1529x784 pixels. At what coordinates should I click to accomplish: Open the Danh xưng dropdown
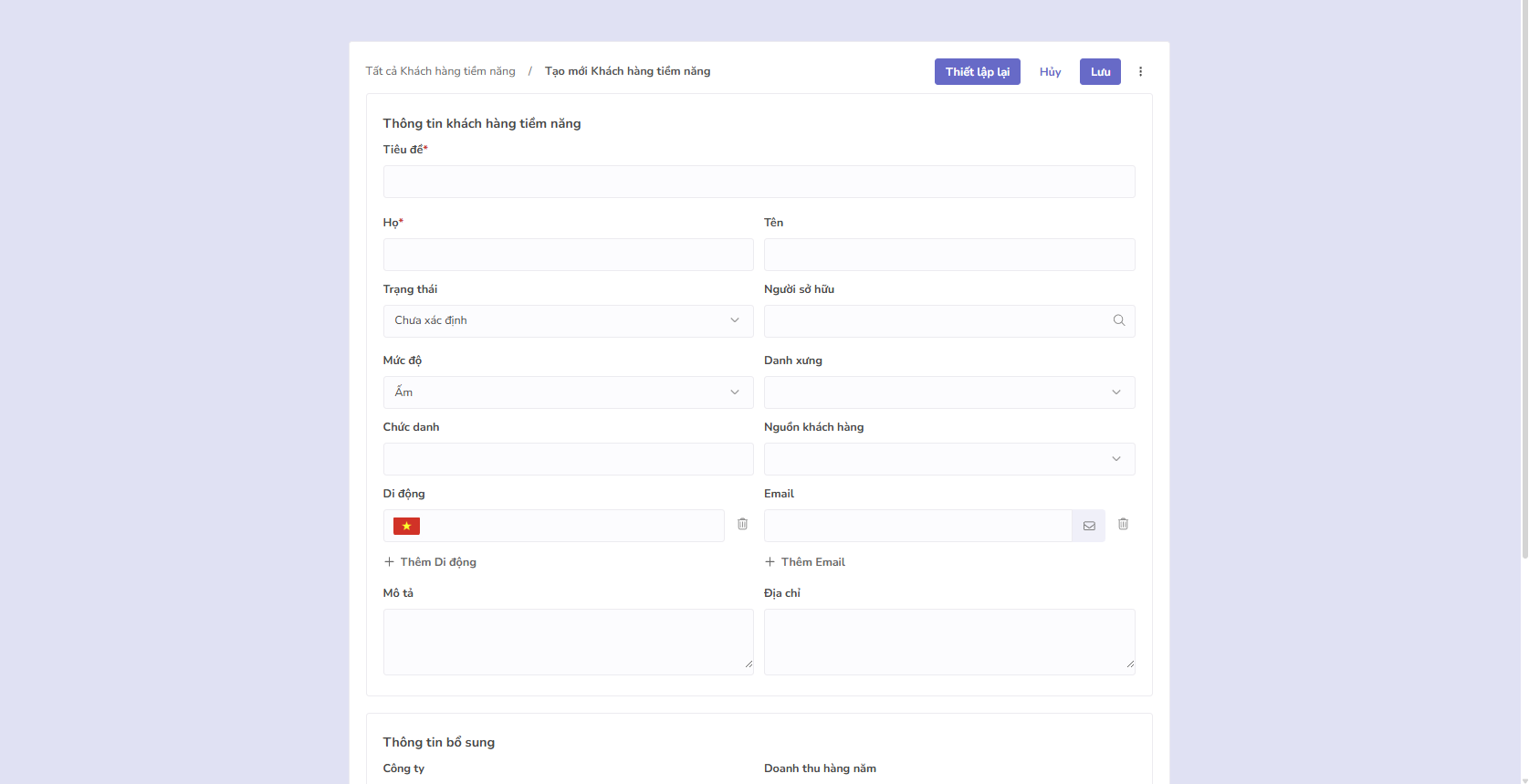(948, 392)
